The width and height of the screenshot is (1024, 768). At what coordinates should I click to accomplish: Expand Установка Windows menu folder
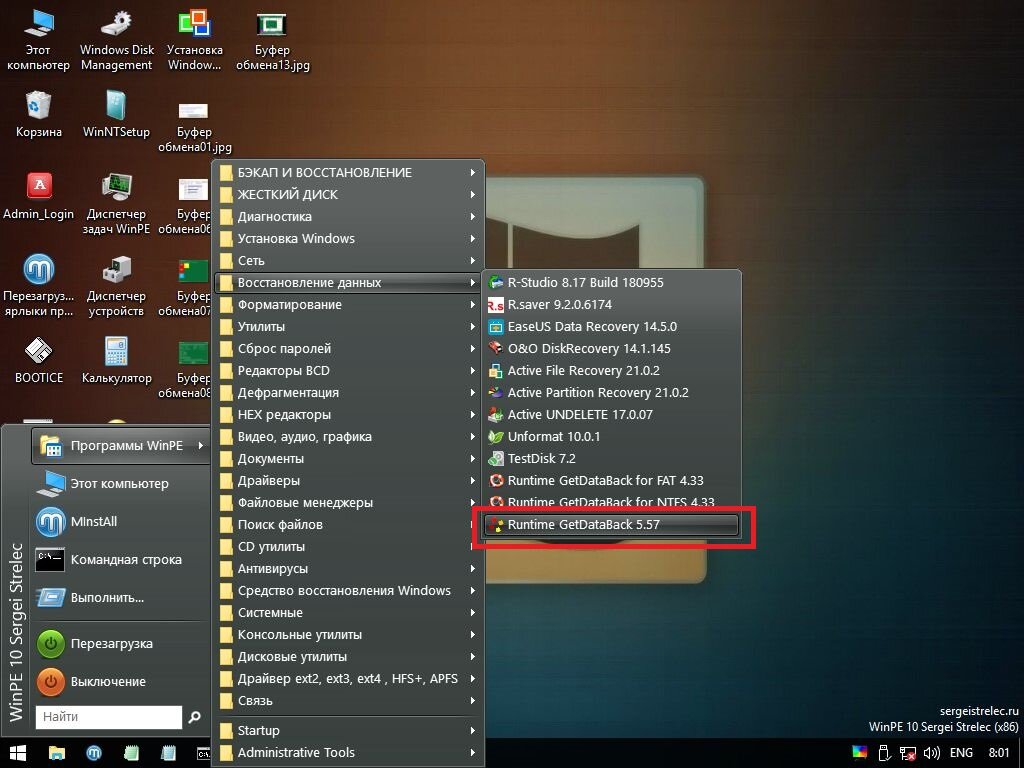[349, 238]
